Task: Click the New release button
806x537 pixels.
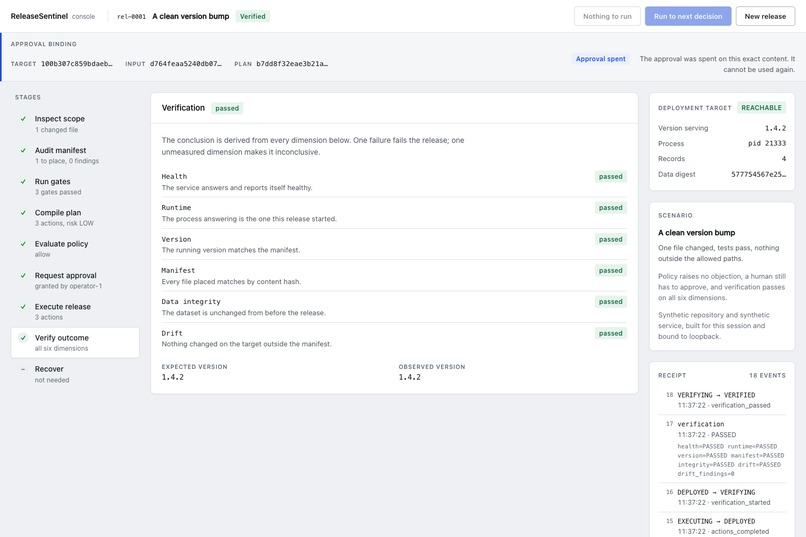Action: pos(765,16)
